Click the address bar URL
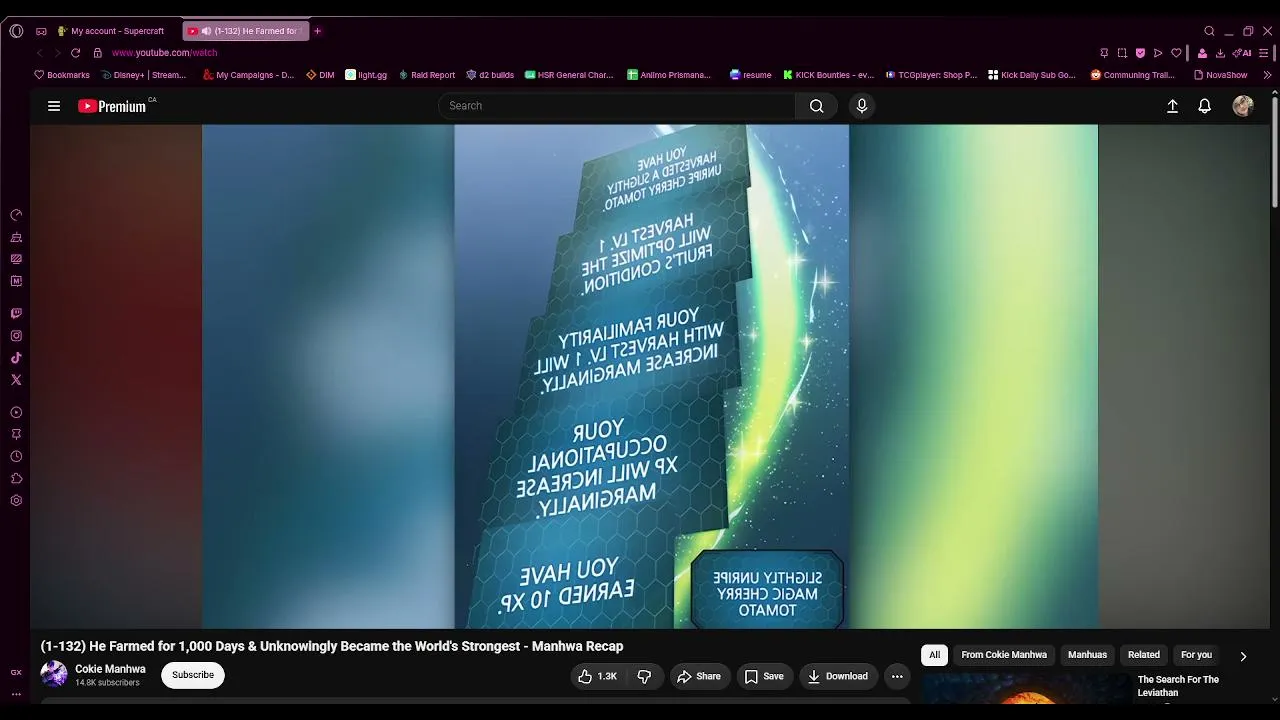Screen dimensions: 1280x720 pyautogui.click(x=164, y=53)
